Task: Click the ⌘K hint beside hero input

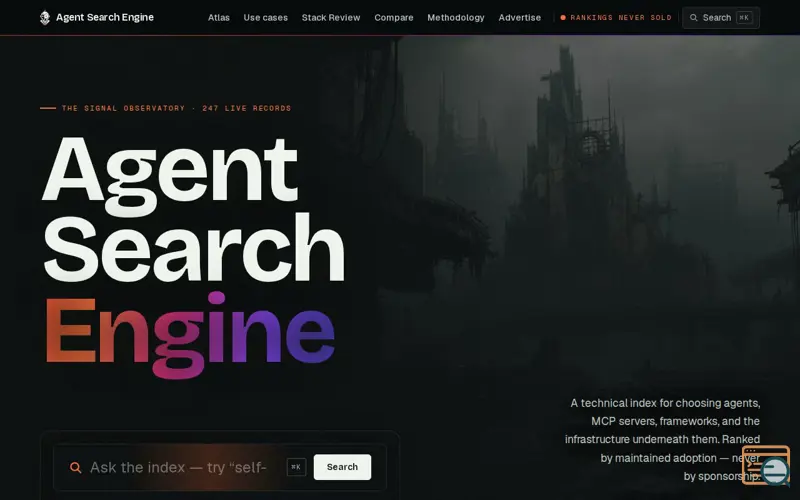Action: pyautogui.click(x=296, y=467)
